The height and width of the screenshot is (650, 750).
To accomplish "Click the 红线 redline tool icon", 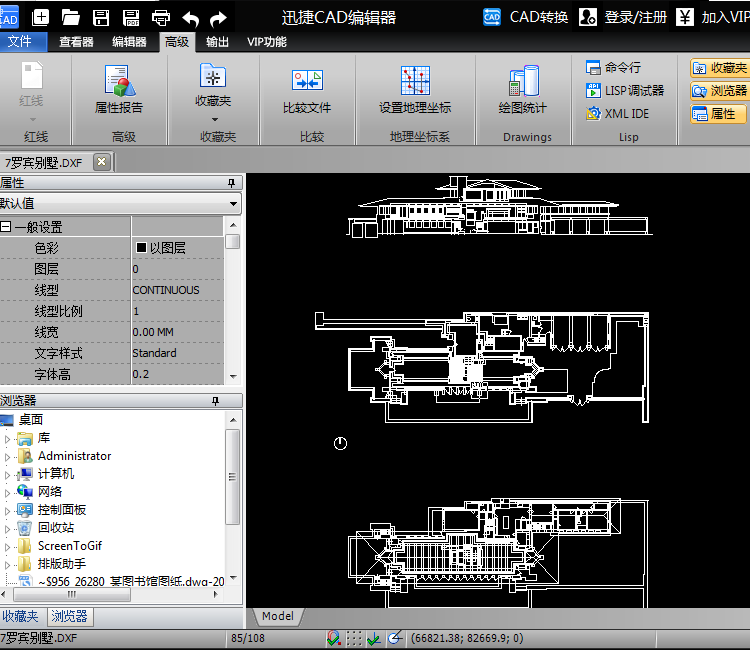I will pyautogui.click(x=32, y=76).
